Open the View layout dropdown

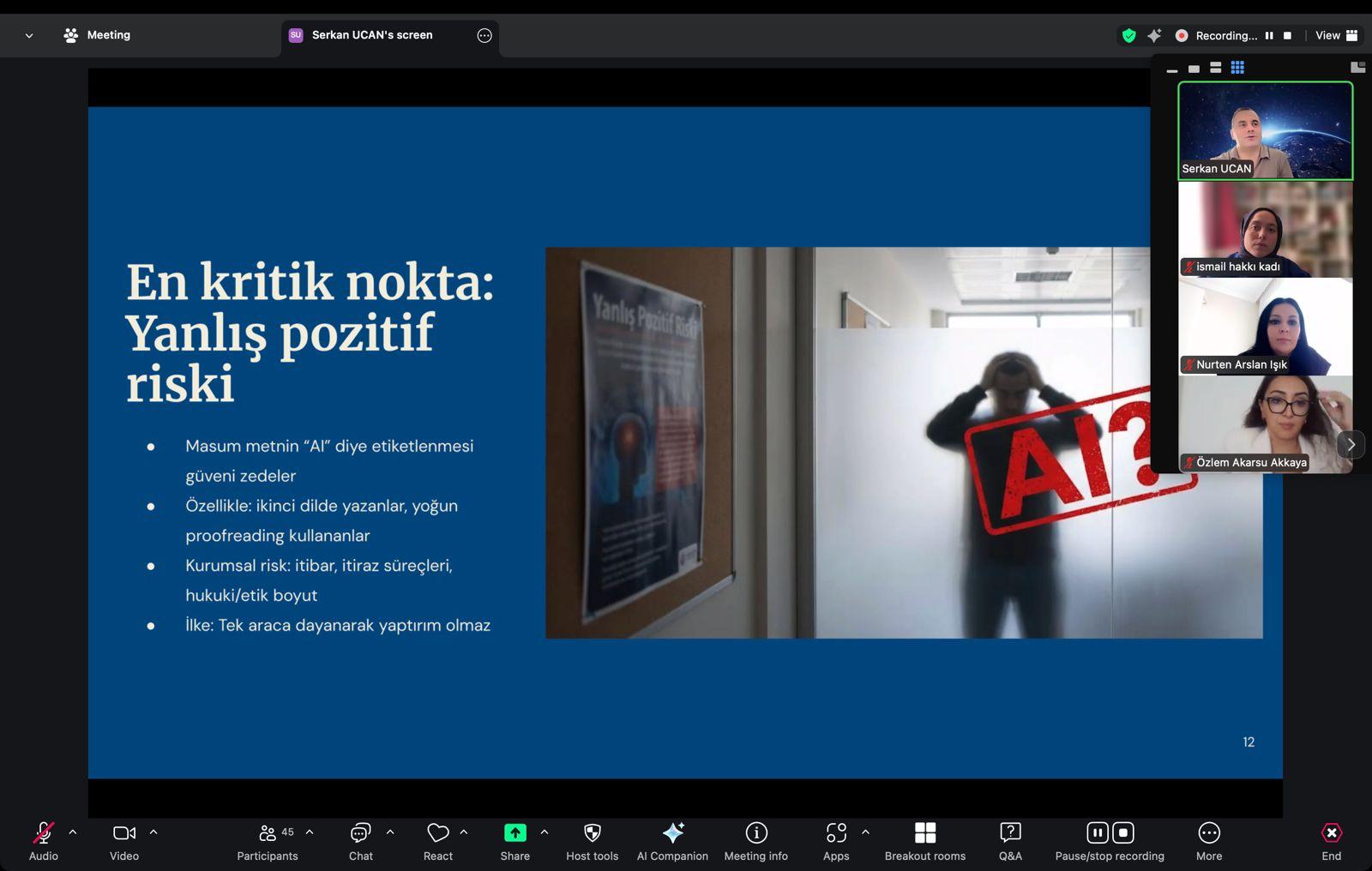(1336, 35)
